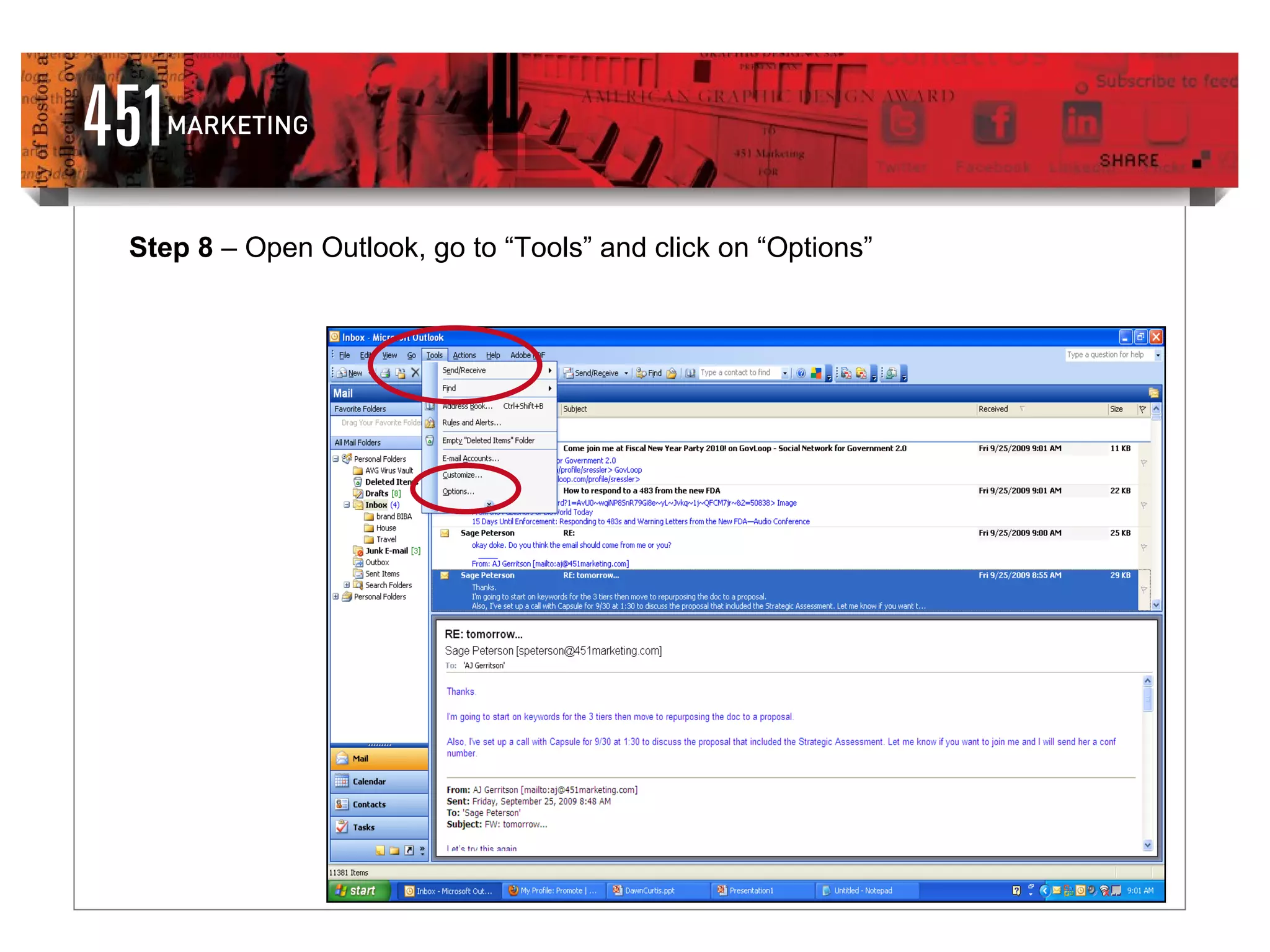Click the Type a contact to find box
The image size is (1270, 952).
(x=739, y=373)
